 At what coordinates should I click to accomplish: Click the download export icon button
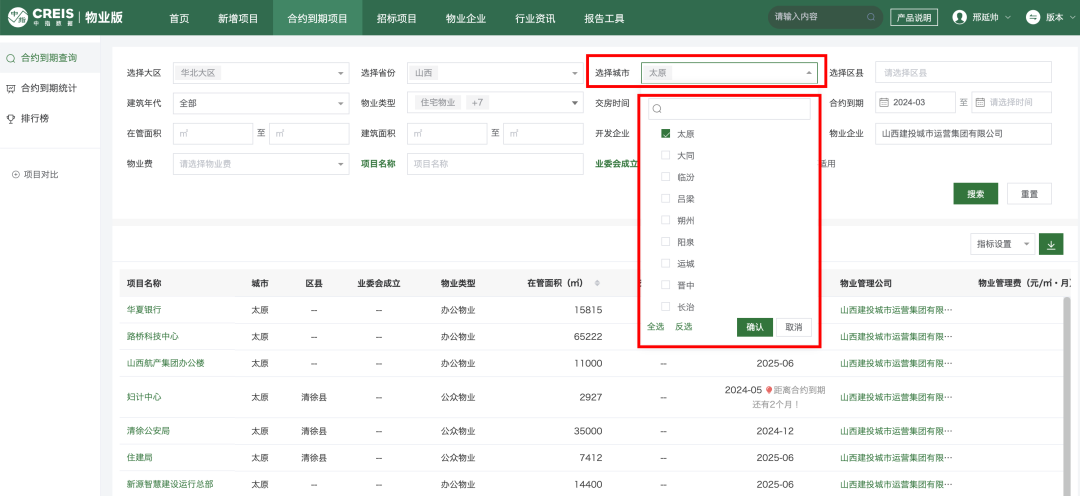[1051, 244]
